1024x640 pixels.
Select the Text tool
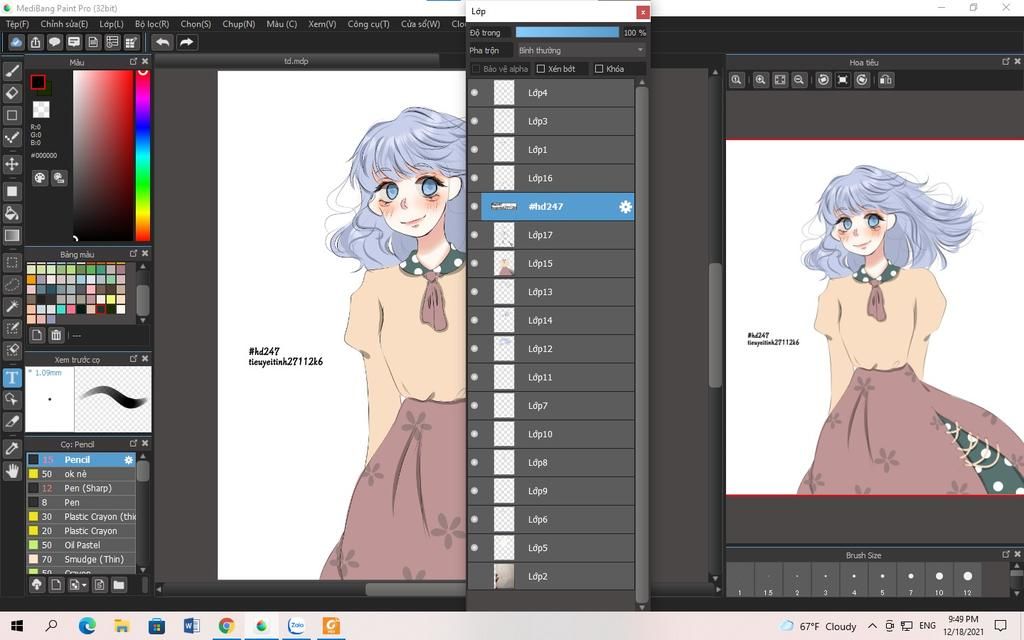click(12, 377)
